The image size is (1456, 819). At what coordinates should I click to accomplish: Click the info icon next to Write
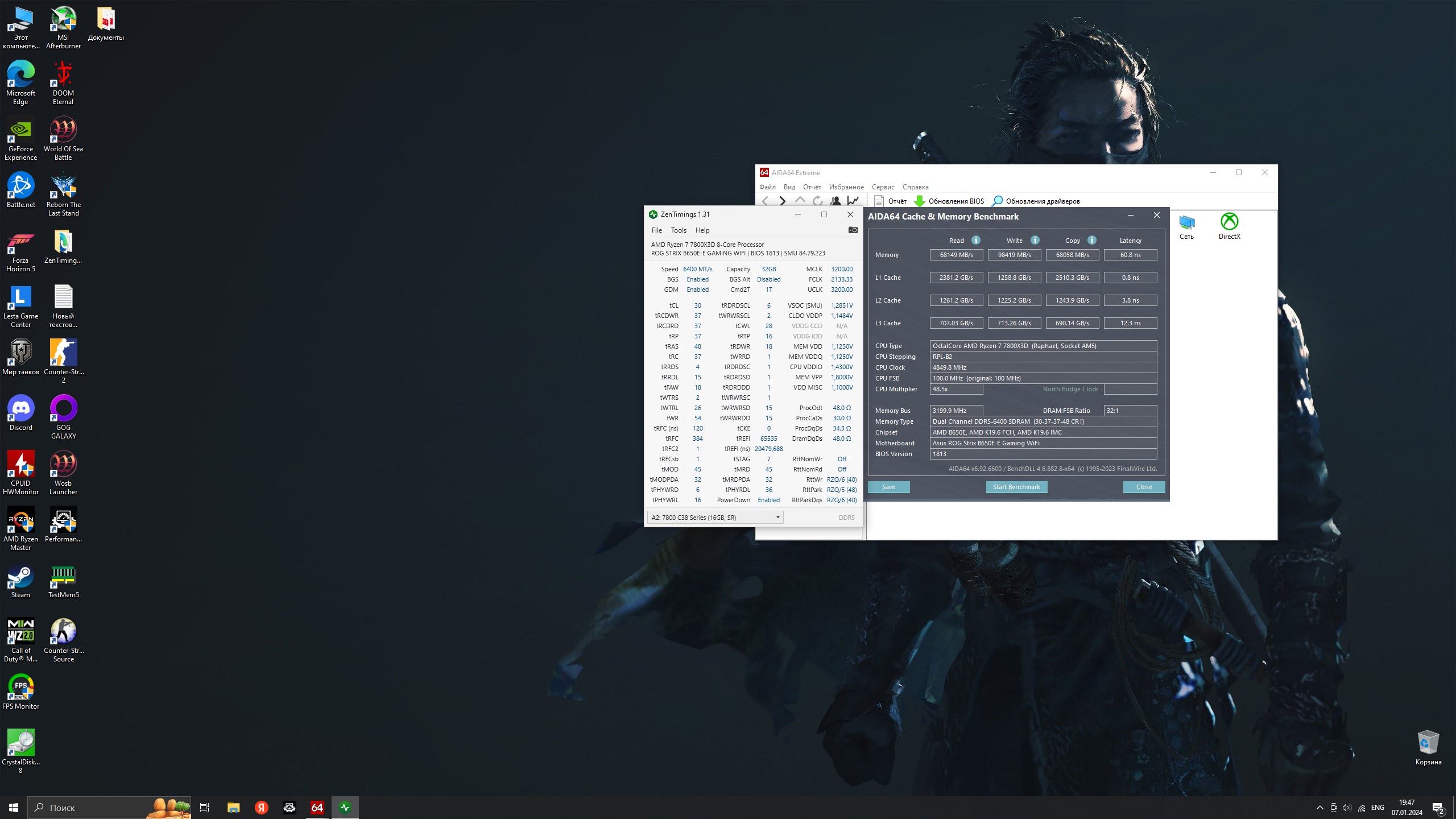point(1035,240)
